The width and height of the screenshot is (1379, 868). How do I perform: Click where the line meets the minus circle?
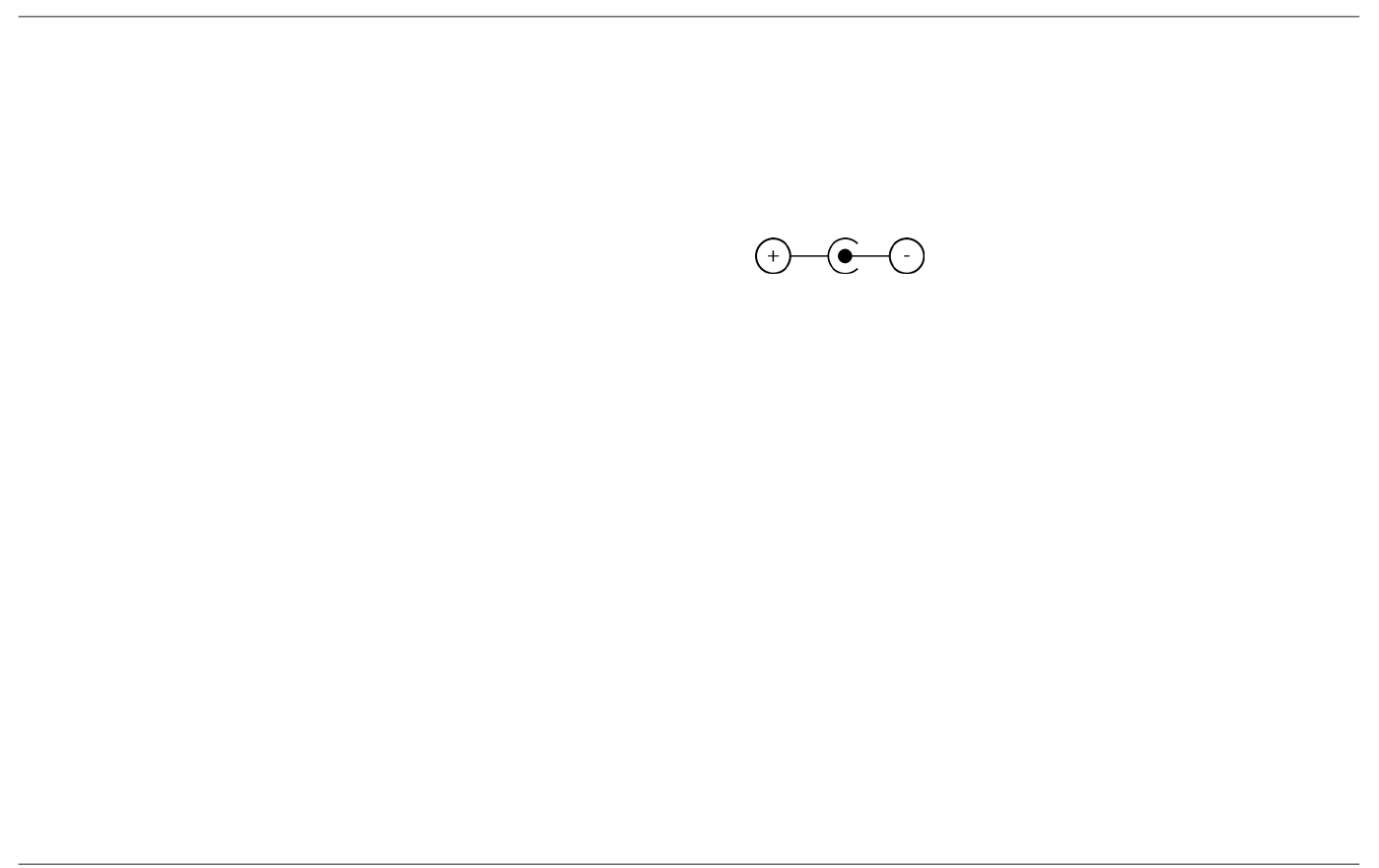[890, 256]
